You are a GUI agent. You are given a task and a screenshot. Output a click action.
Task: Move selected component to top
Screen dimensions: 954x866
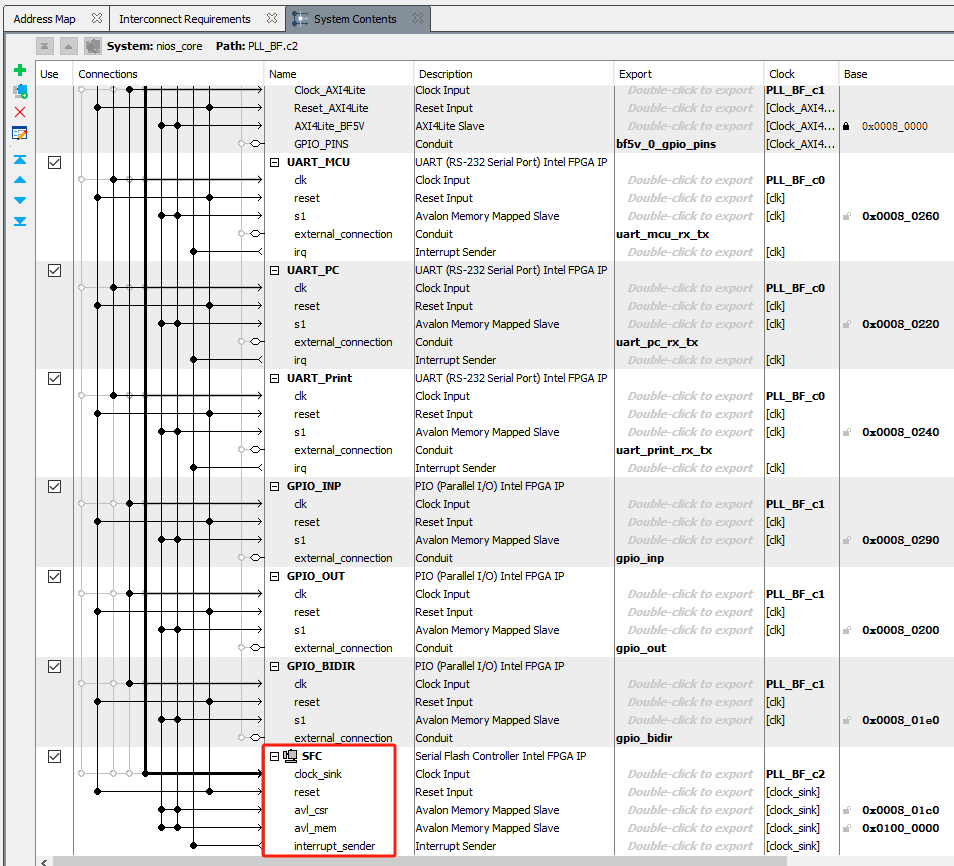(x=19, y=159)
